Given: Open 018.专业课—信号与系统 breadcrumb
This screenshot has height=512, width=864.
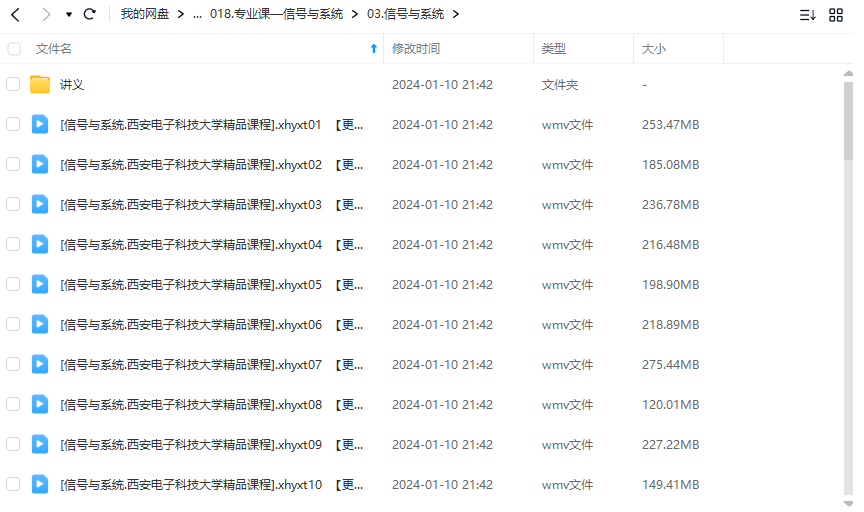Looking at the screenshot, I should pyautogui.click(x=277, y=14).
